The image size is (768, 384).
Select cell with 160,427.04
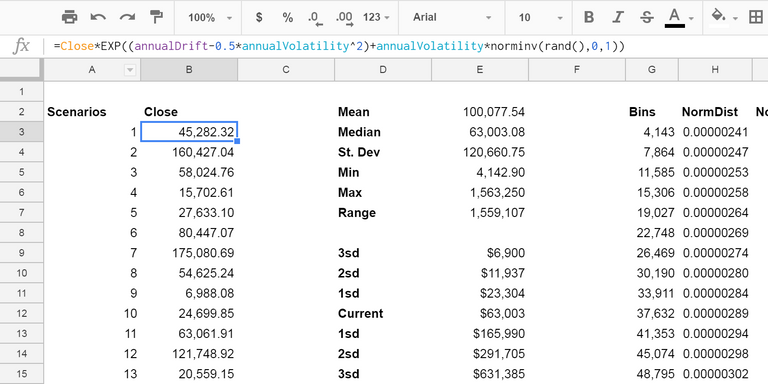point(189,152)
